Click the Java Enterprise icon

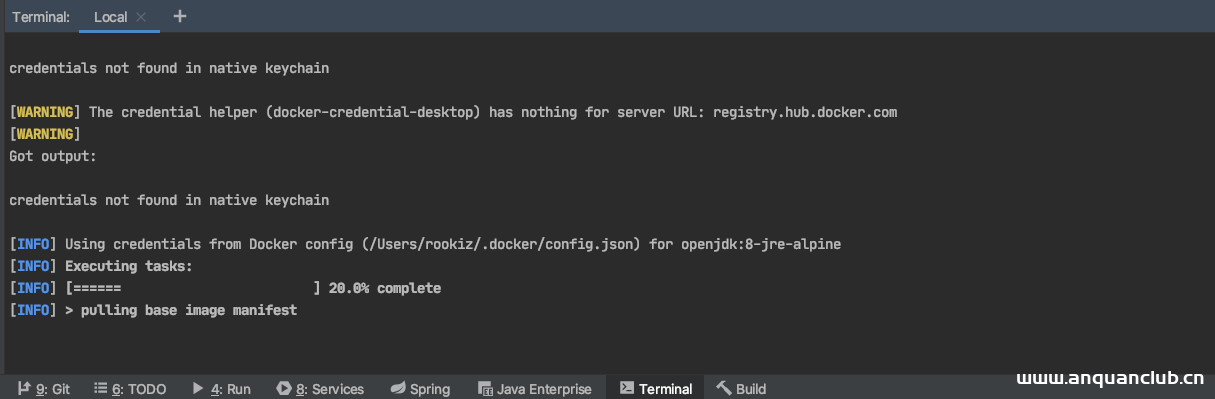[485, 389]
